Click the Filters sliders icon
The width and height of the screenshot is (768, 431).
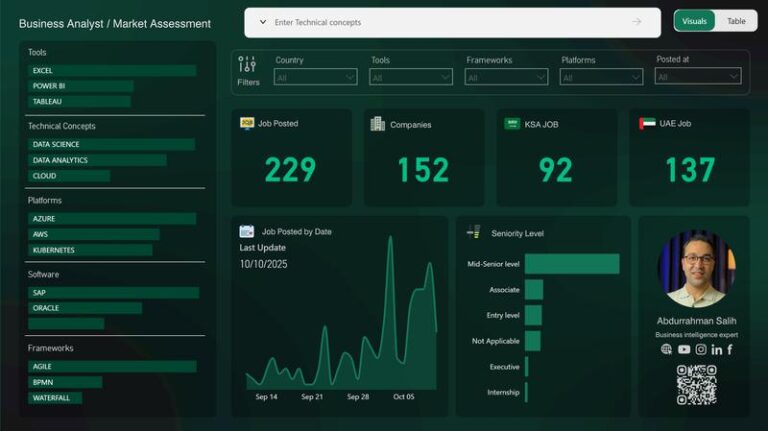(x=247, y=65)
